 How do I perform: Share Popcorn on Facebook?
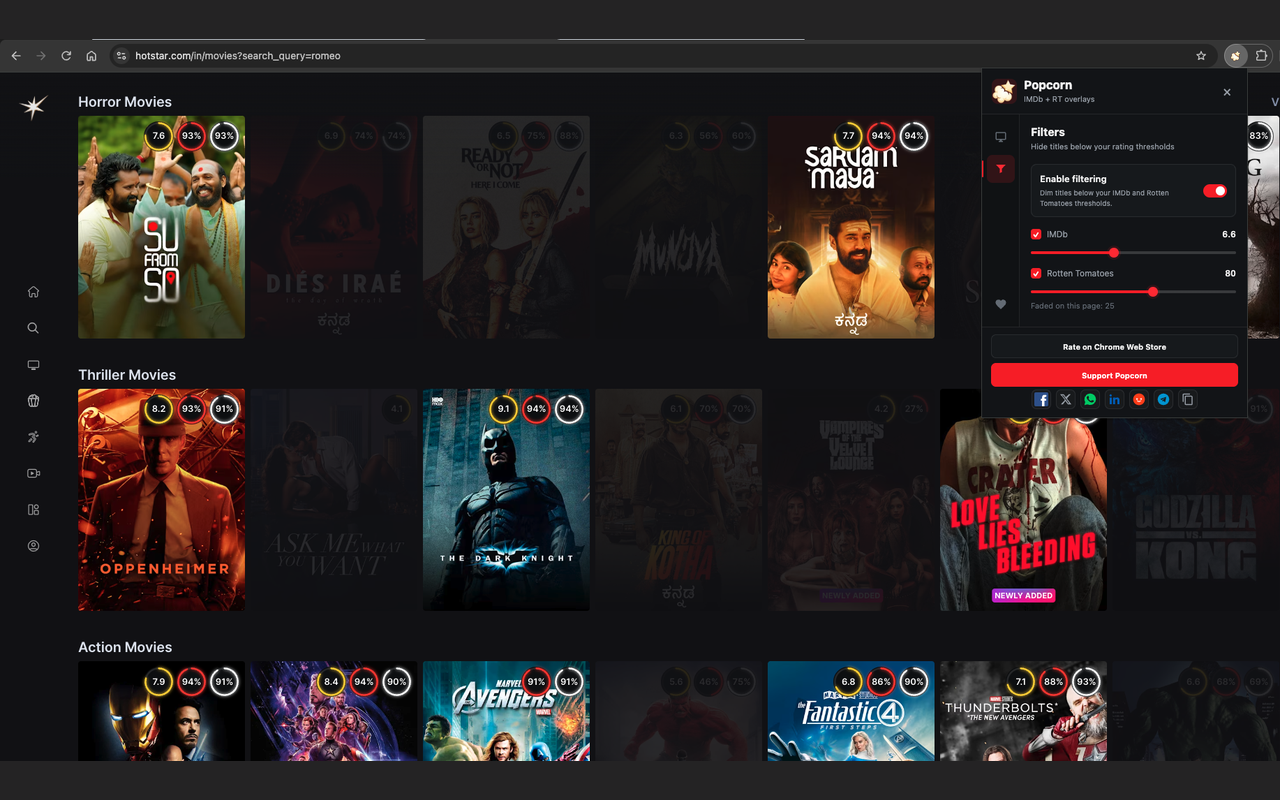pyautogui.click(x=1041, y=399)
